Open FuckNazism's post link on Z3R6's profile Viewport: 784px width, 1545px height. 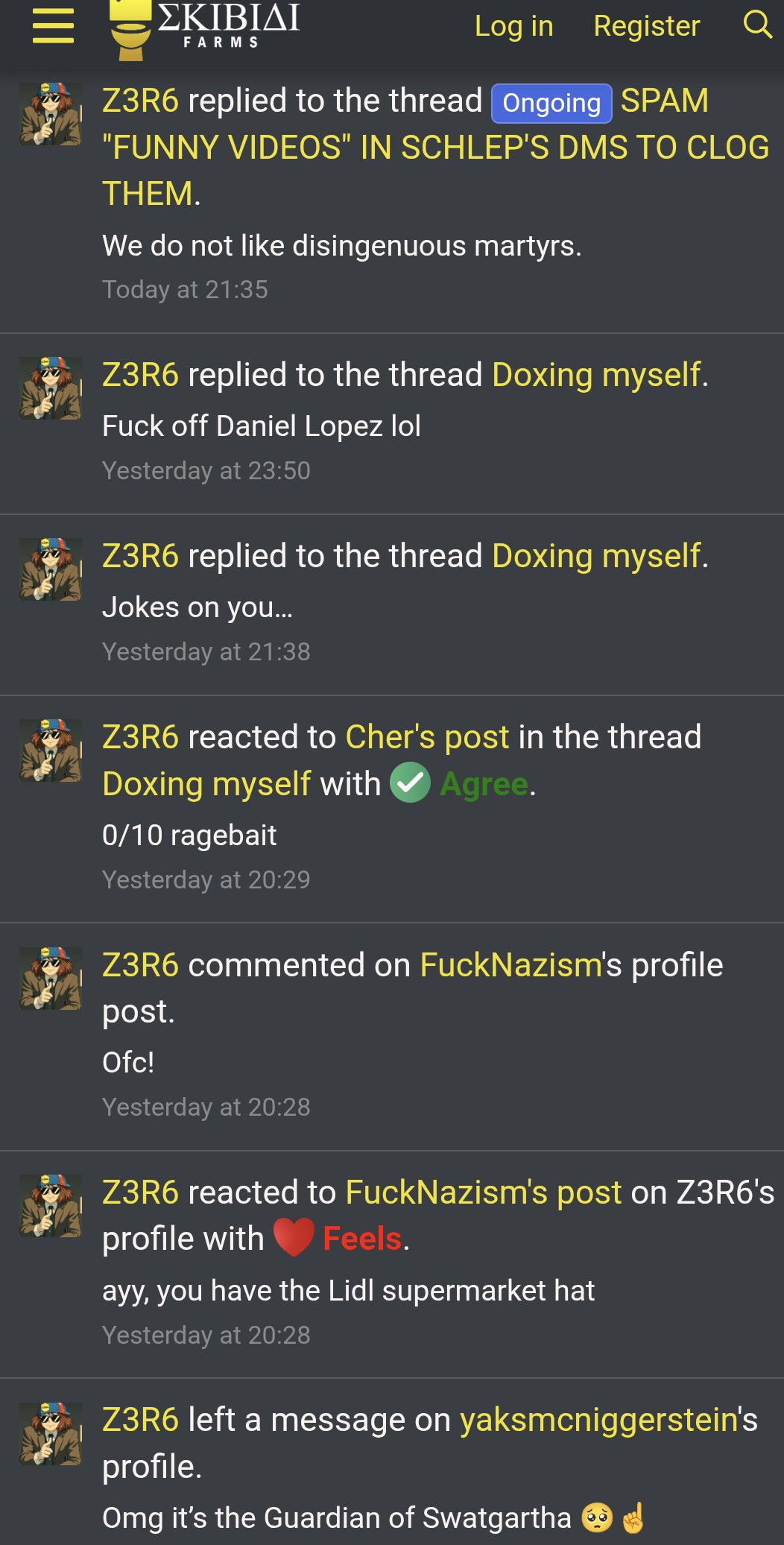(484, 1192)
